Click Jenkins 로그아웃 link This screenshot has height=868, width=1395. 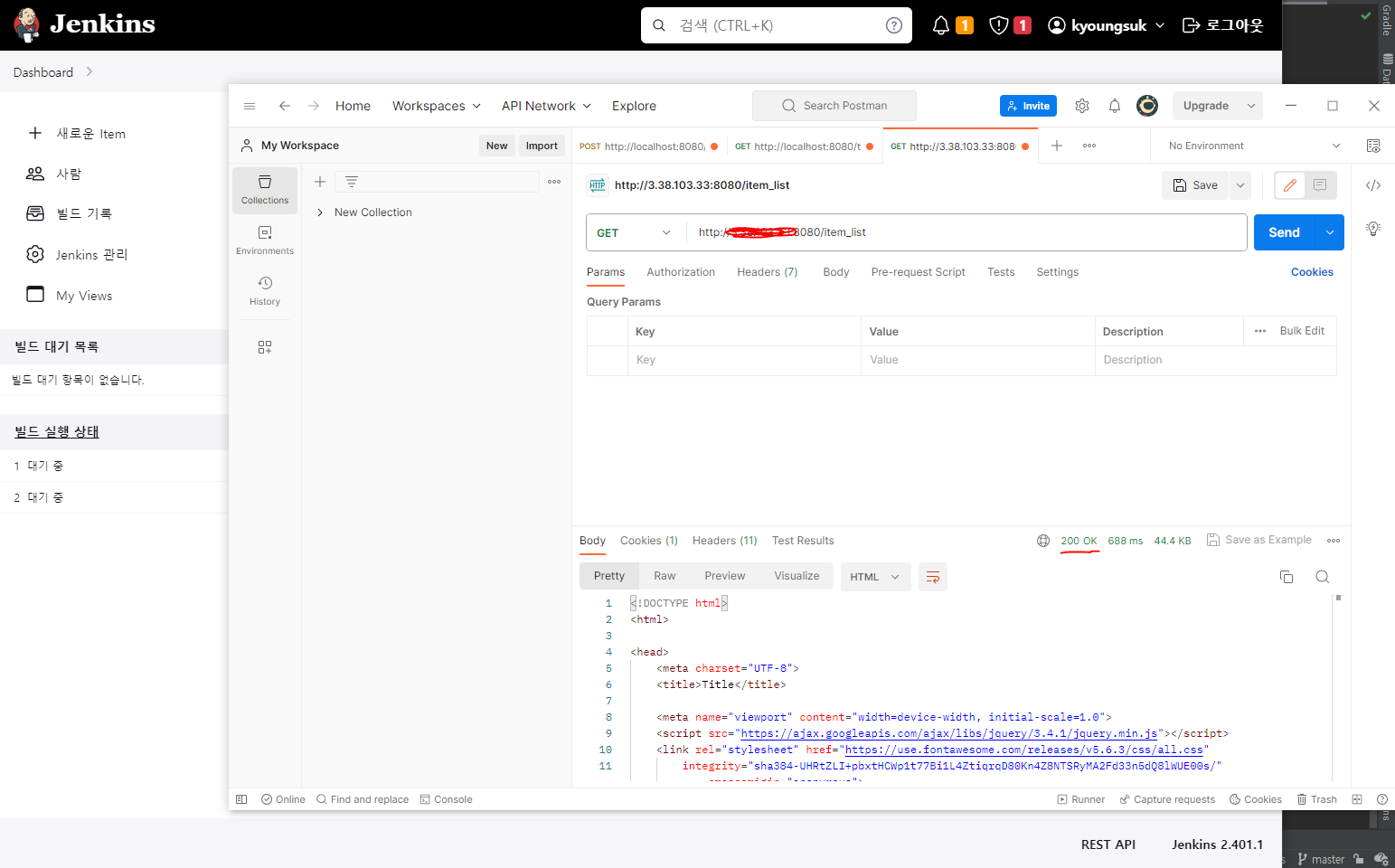pyautogui.click(x=1222, y=25)
